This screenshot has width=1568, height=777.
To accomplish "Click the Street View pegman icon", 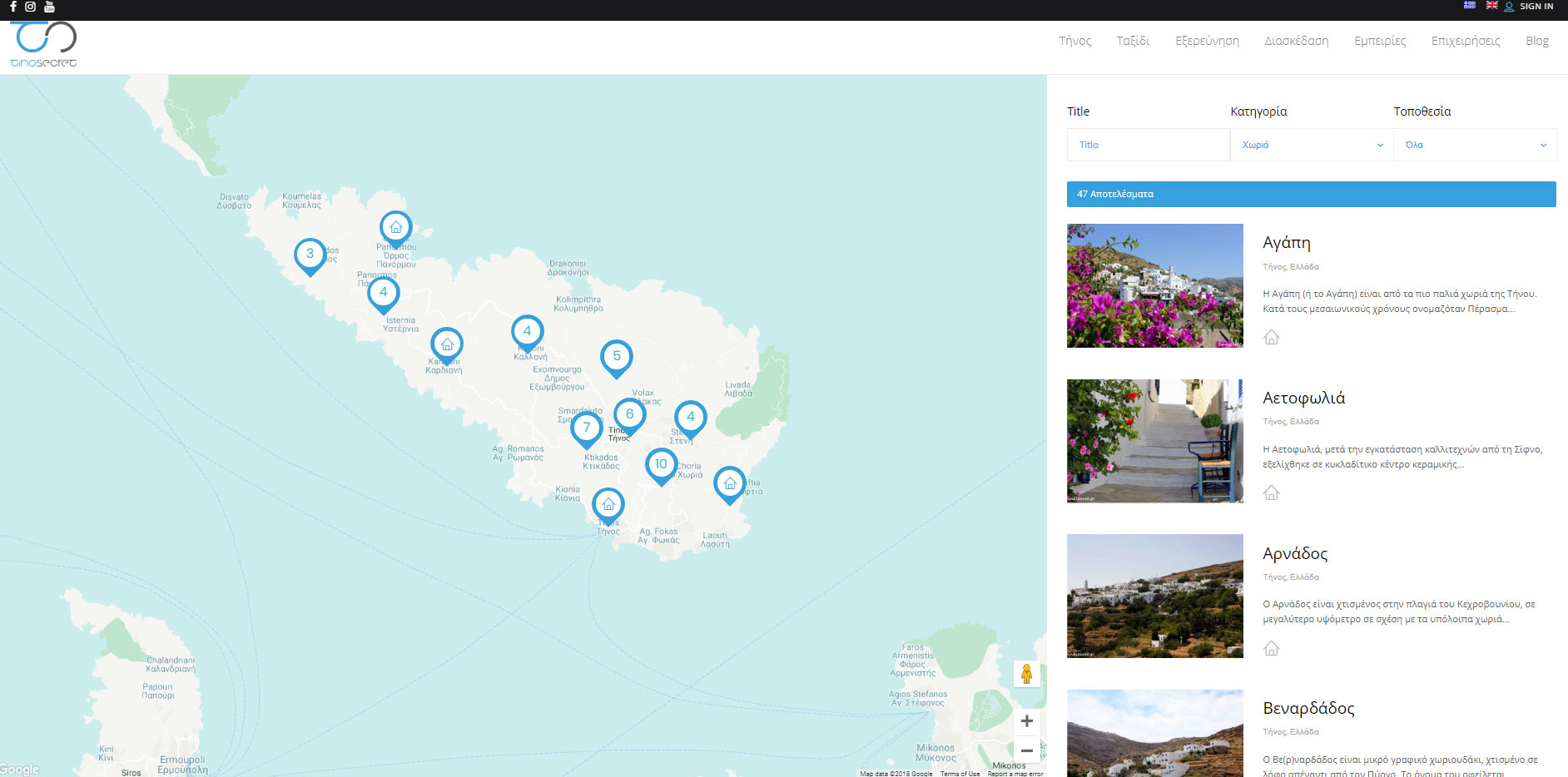I will [1026, 674].
